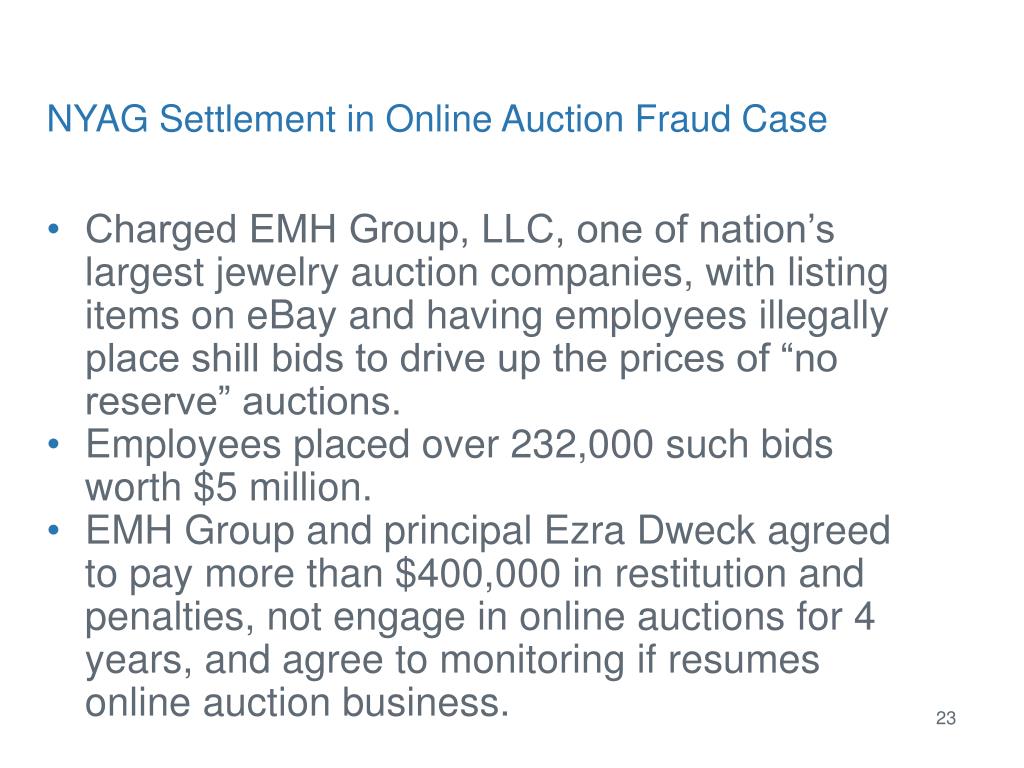
Task: Click "EMH Group, LLC" in the first bullet
Action: (402, 230)
